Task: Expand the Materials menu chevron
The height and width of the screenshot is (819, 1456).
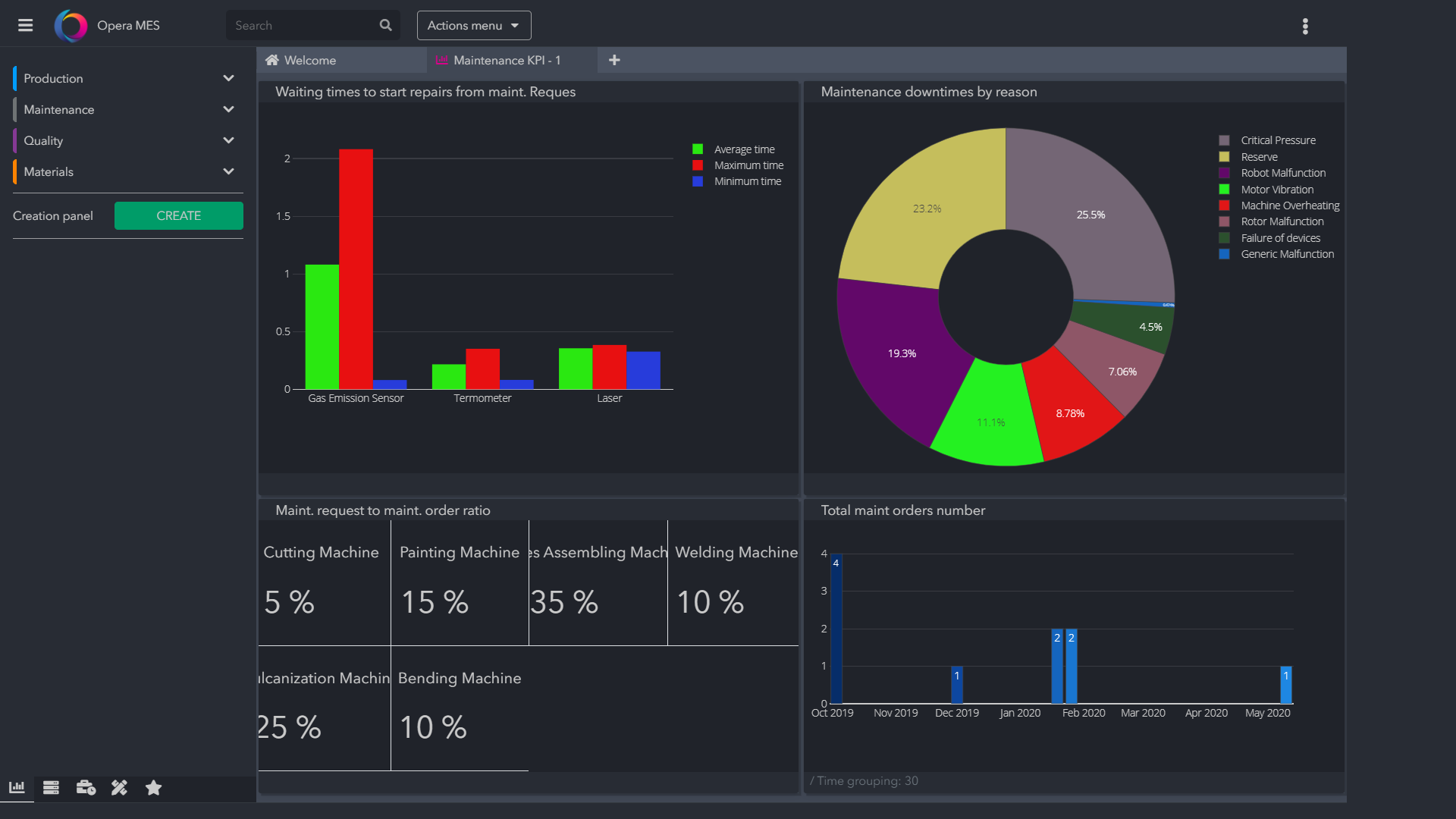Action: point(228,171)
